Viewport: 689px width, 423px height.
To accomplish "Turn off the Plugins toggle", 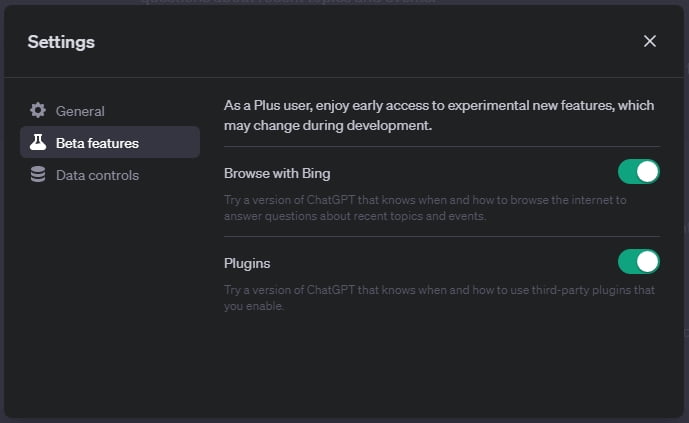I will (x=638, y=262).
